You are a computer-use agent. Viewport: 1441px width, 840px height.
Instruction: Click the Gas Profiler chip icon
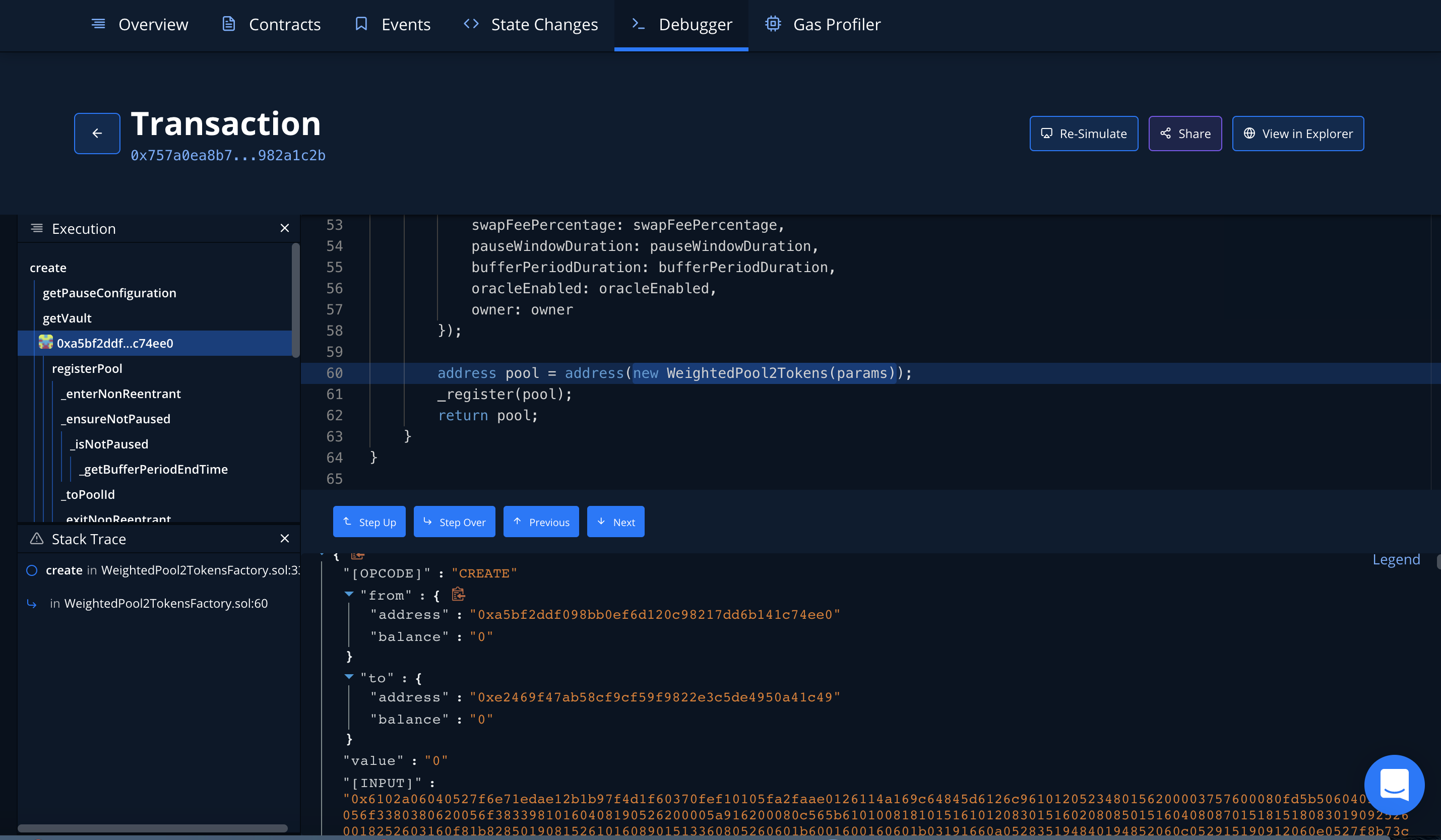tap(773, 24)
